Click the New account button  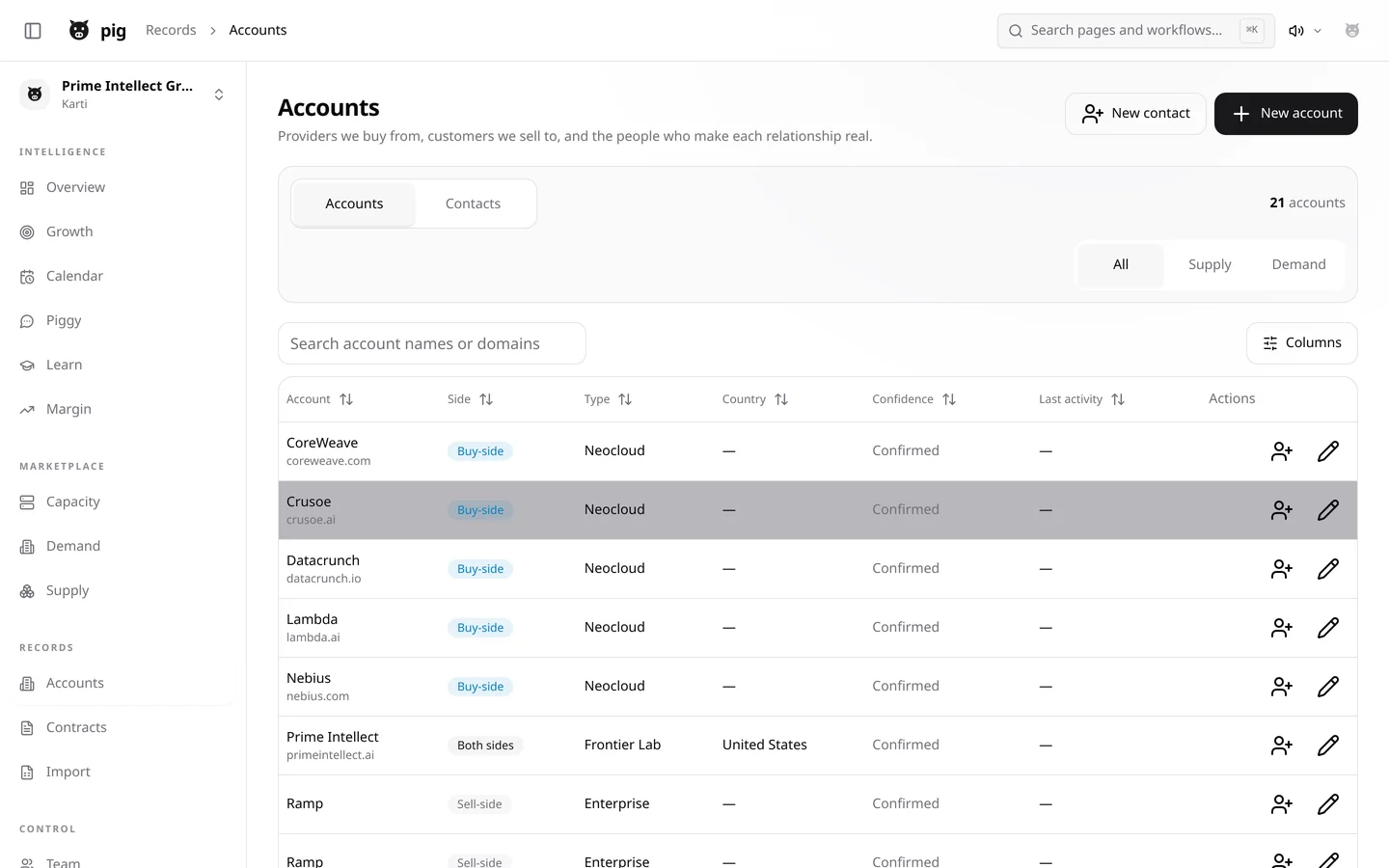[x=1286, y=114]
